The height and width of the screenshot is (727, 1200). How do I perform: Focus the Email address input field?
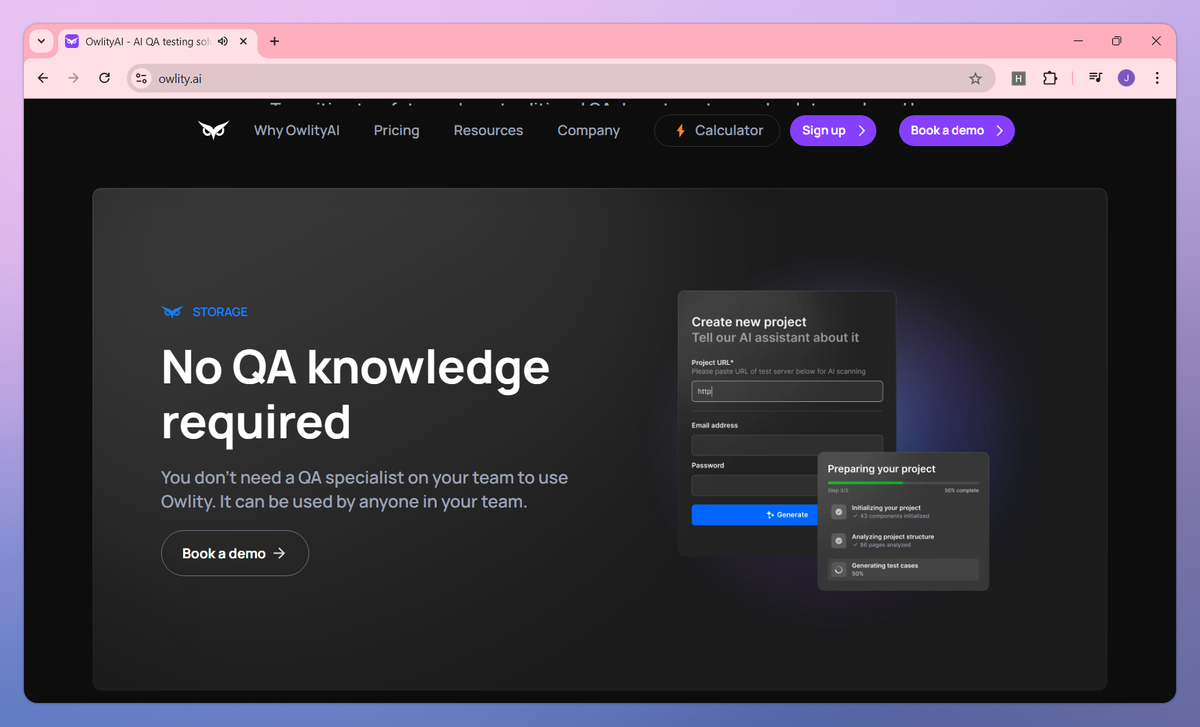[x=787, y=445]
